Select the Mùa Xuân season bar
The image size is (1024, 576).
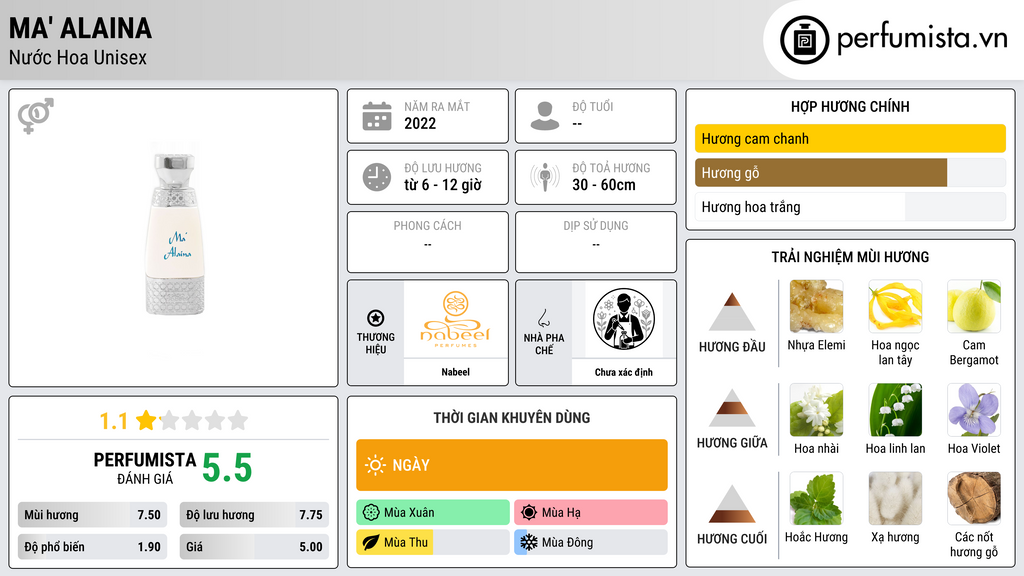click(x=432, y=512)
